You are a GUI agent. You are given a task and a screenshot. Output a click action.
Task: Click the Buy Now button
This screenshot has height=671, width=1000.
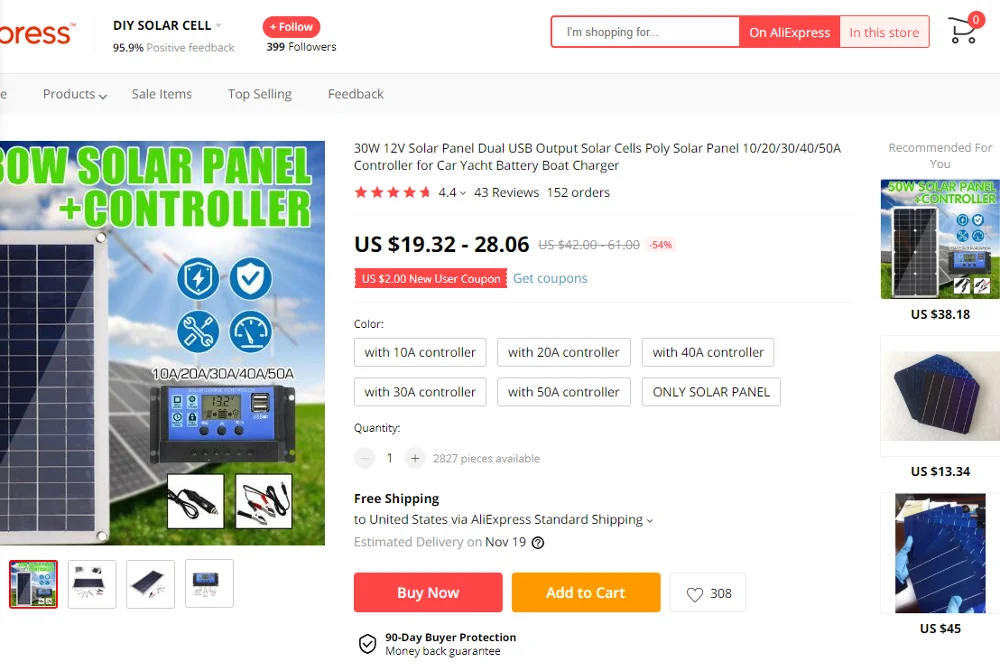pos(428,593)
